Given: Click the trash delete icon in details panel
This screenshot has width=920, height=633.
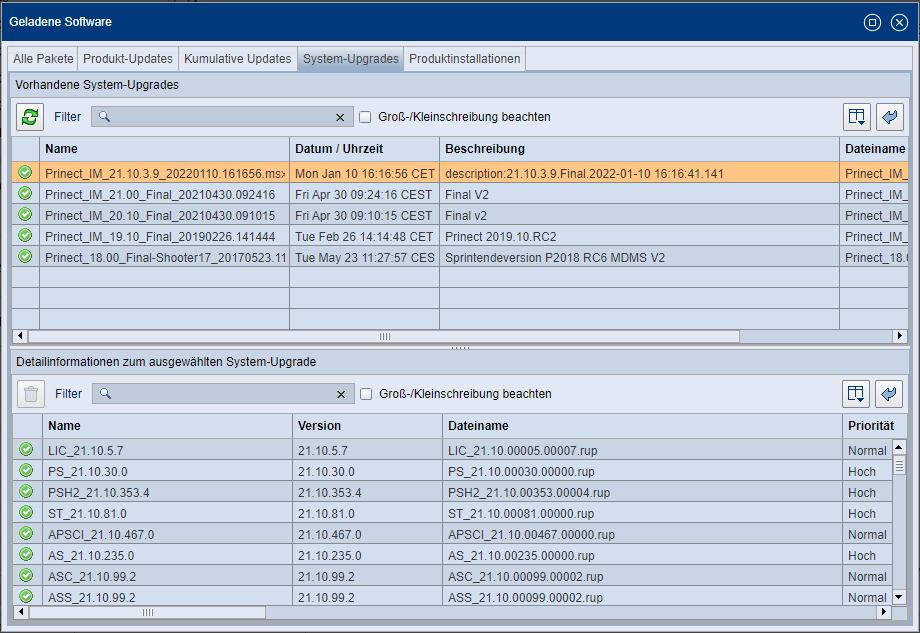Looking at the screenshot, I should point(31,394).
